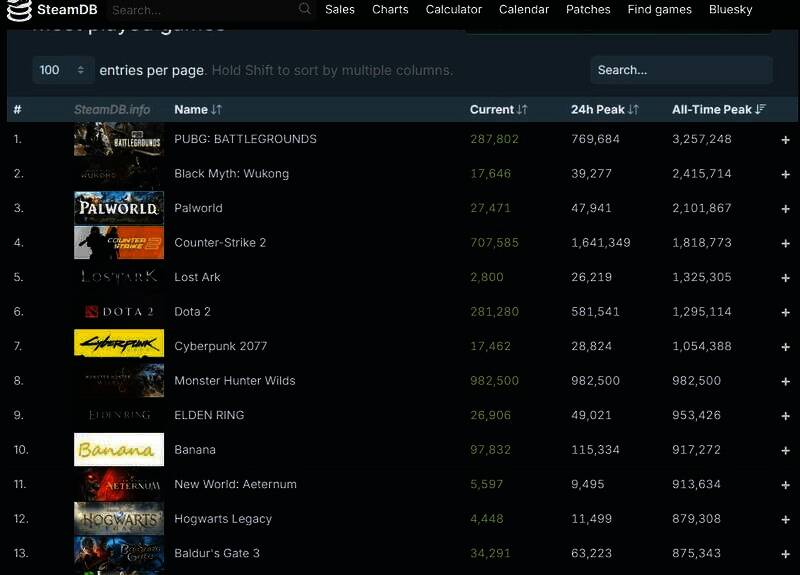Sort by All-Time Peak column header
This screenshot has height=575, width=800.
[718, 109]
